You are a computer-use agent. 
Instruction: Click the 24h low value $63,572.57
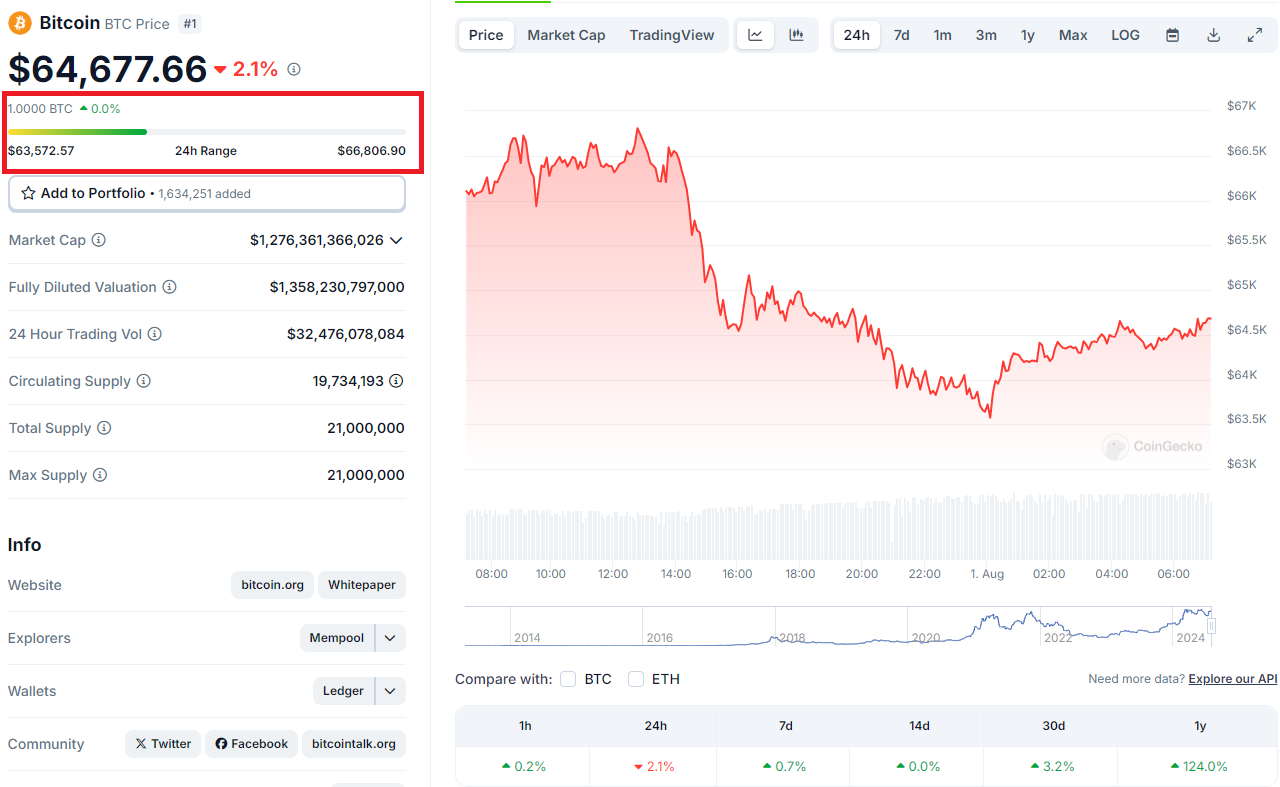pos(41,151)
